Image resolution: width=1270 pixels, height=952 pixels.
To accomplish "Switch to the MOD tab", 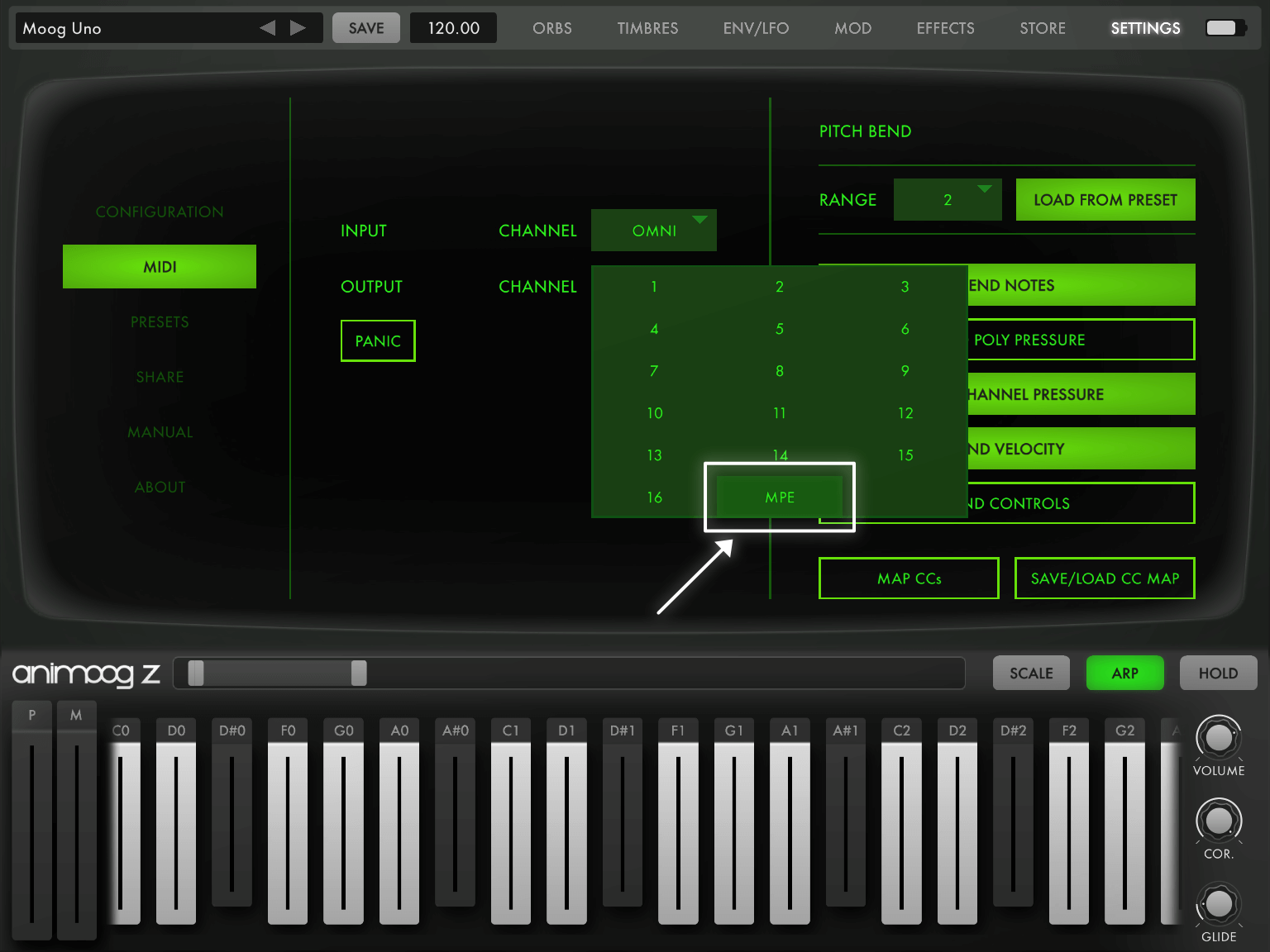I will 852,28.
